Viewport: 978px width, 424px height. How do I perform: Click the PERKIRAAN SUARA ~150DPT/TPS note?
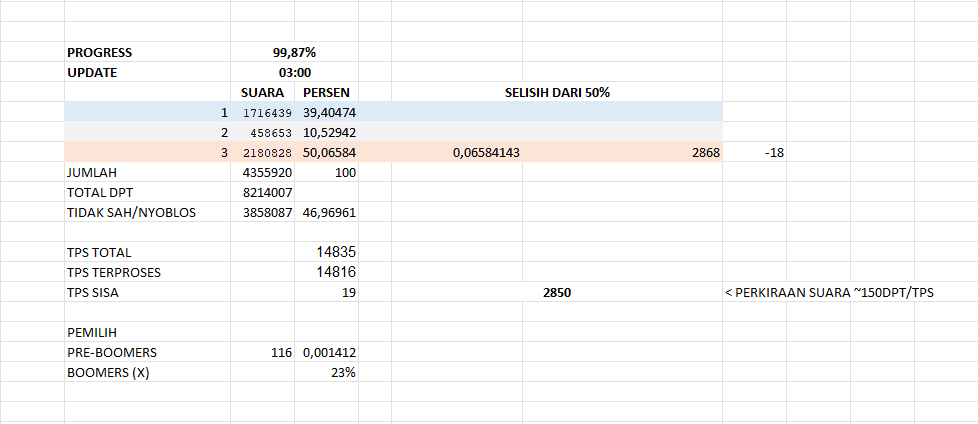(x=830, y=292)
